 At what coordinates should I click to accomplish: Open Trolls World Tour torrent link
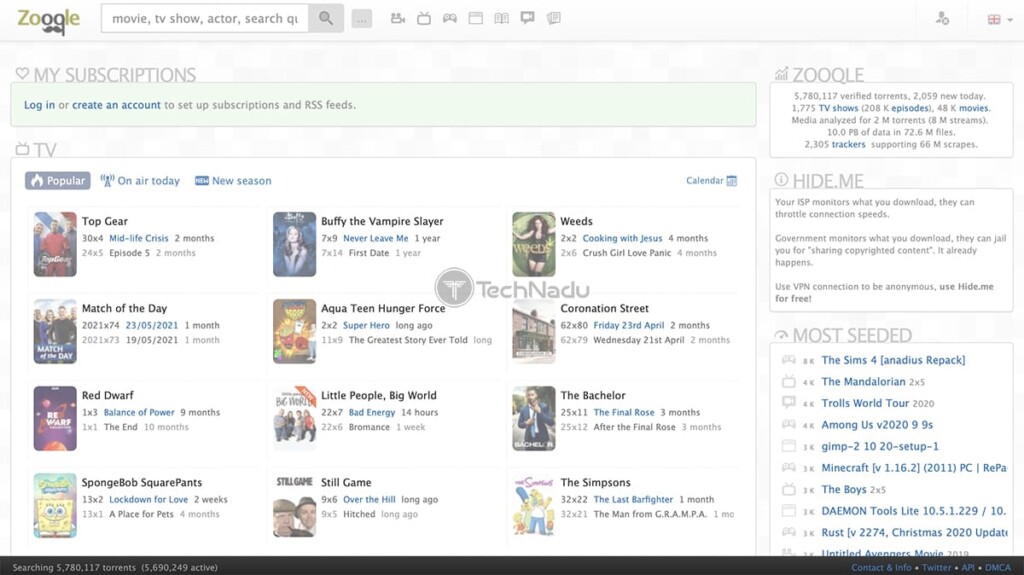[x=865, y=403]
